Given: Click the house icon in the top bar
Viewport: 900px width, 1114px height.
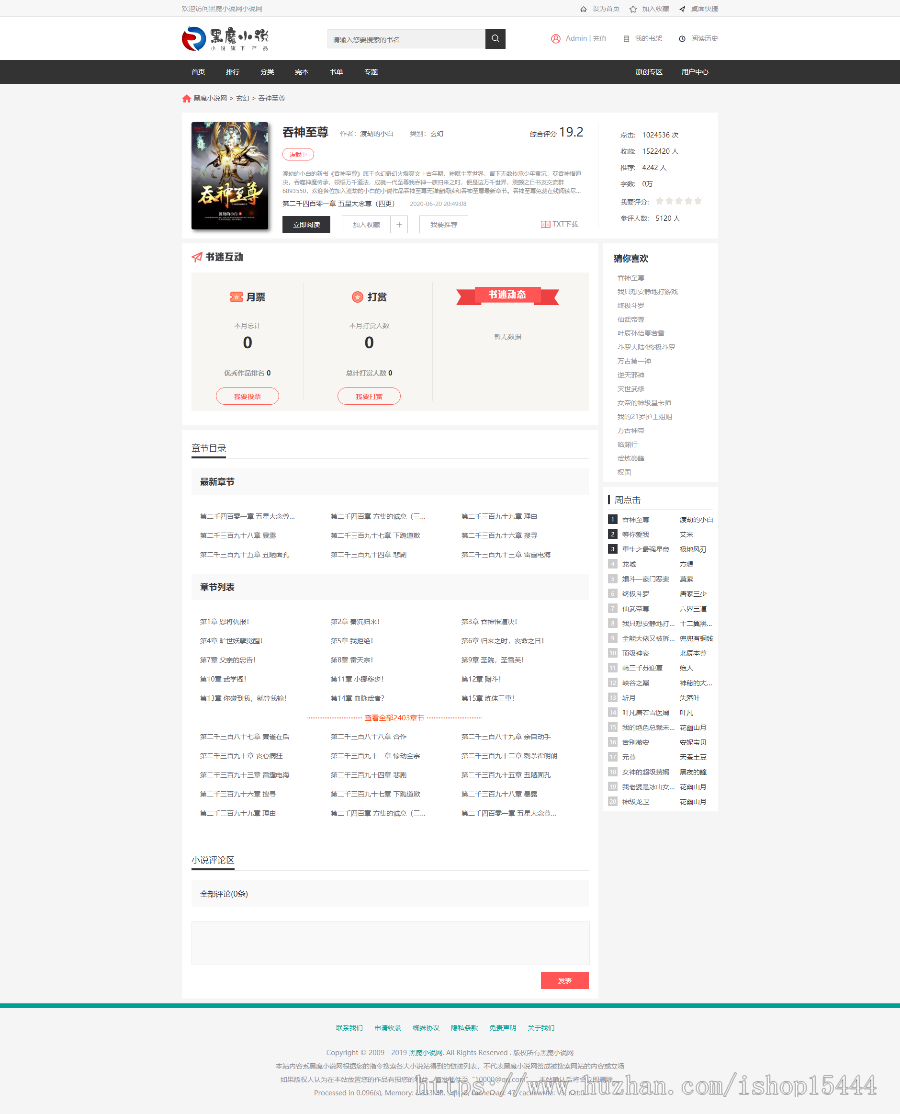Looking at the screenshot, I should click(x=583, y=9).
